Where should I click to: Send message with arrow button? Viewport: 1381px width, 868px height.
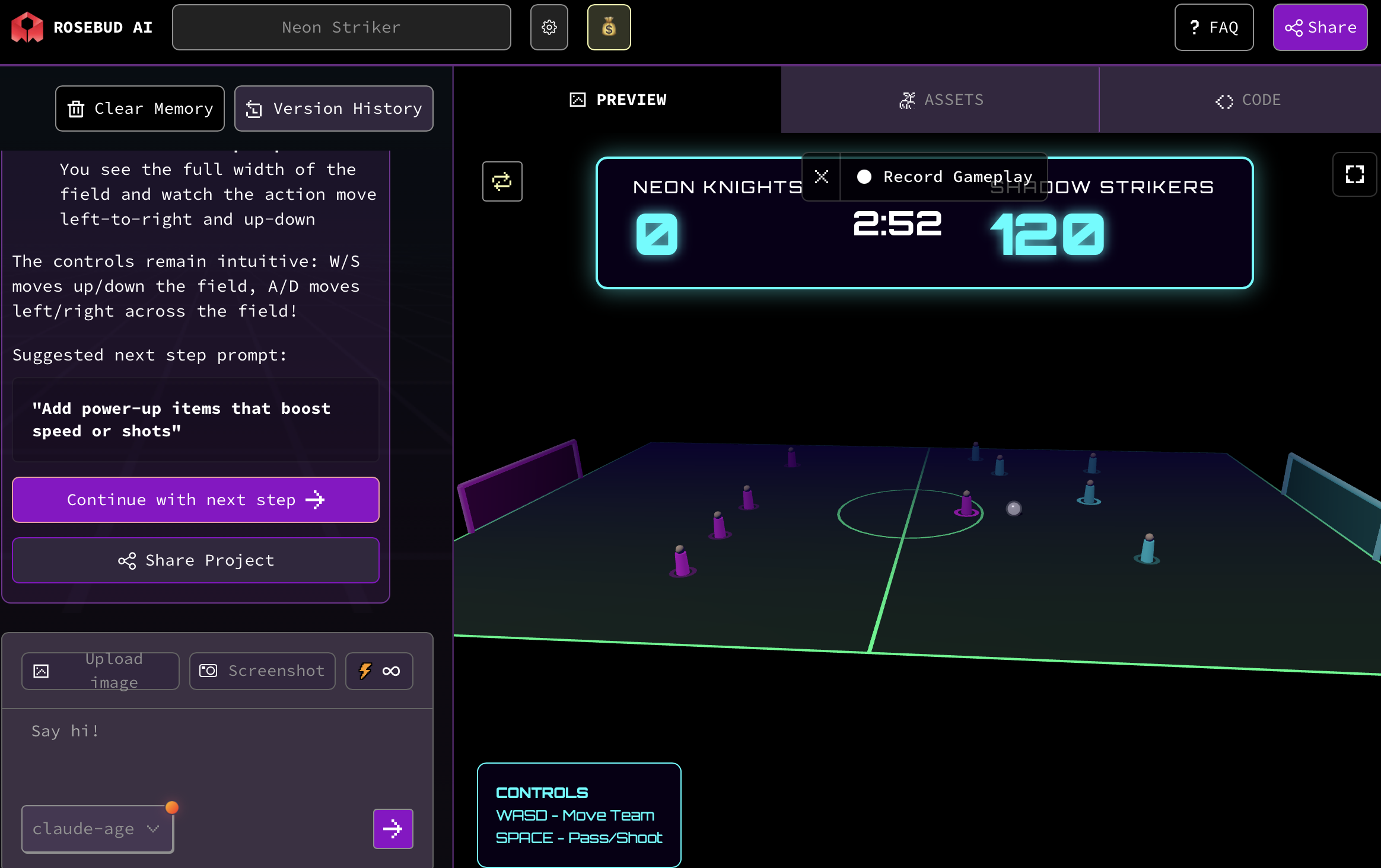pos(393,828)
